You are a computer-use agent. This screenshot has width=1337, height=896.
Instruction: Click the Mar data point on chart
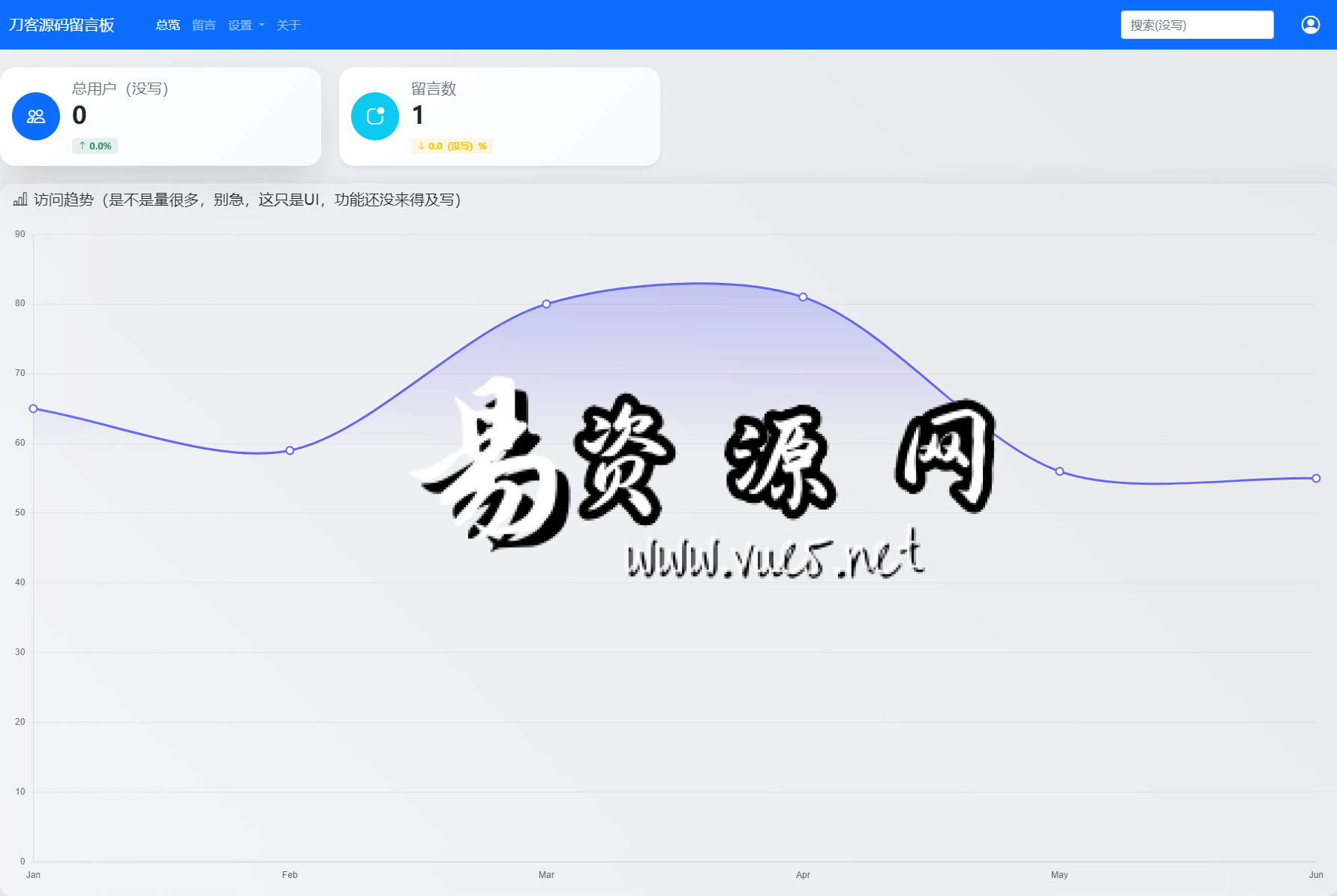546,304
